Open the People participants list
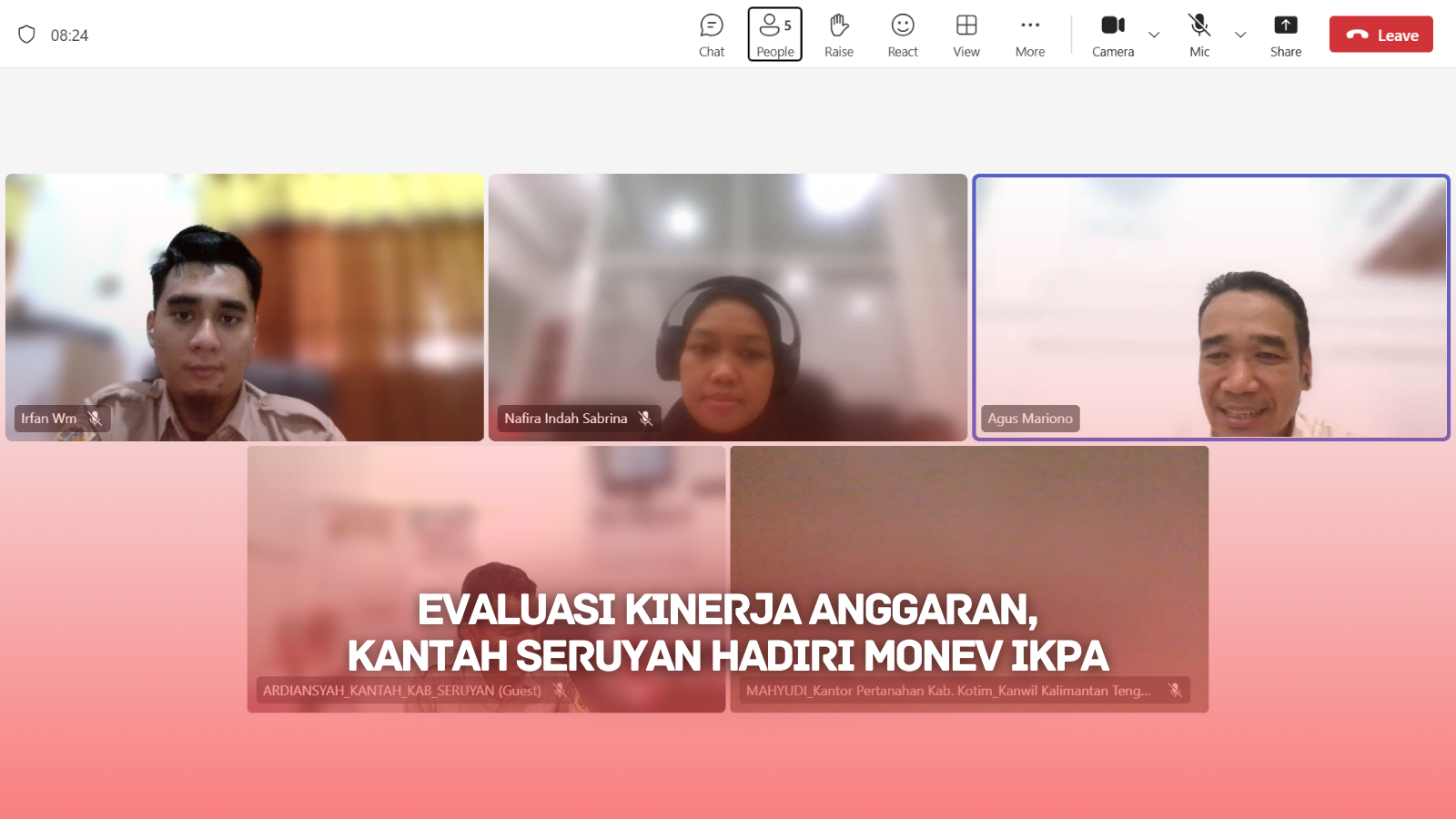1456x819 pixels. click(x=774, y=35)
